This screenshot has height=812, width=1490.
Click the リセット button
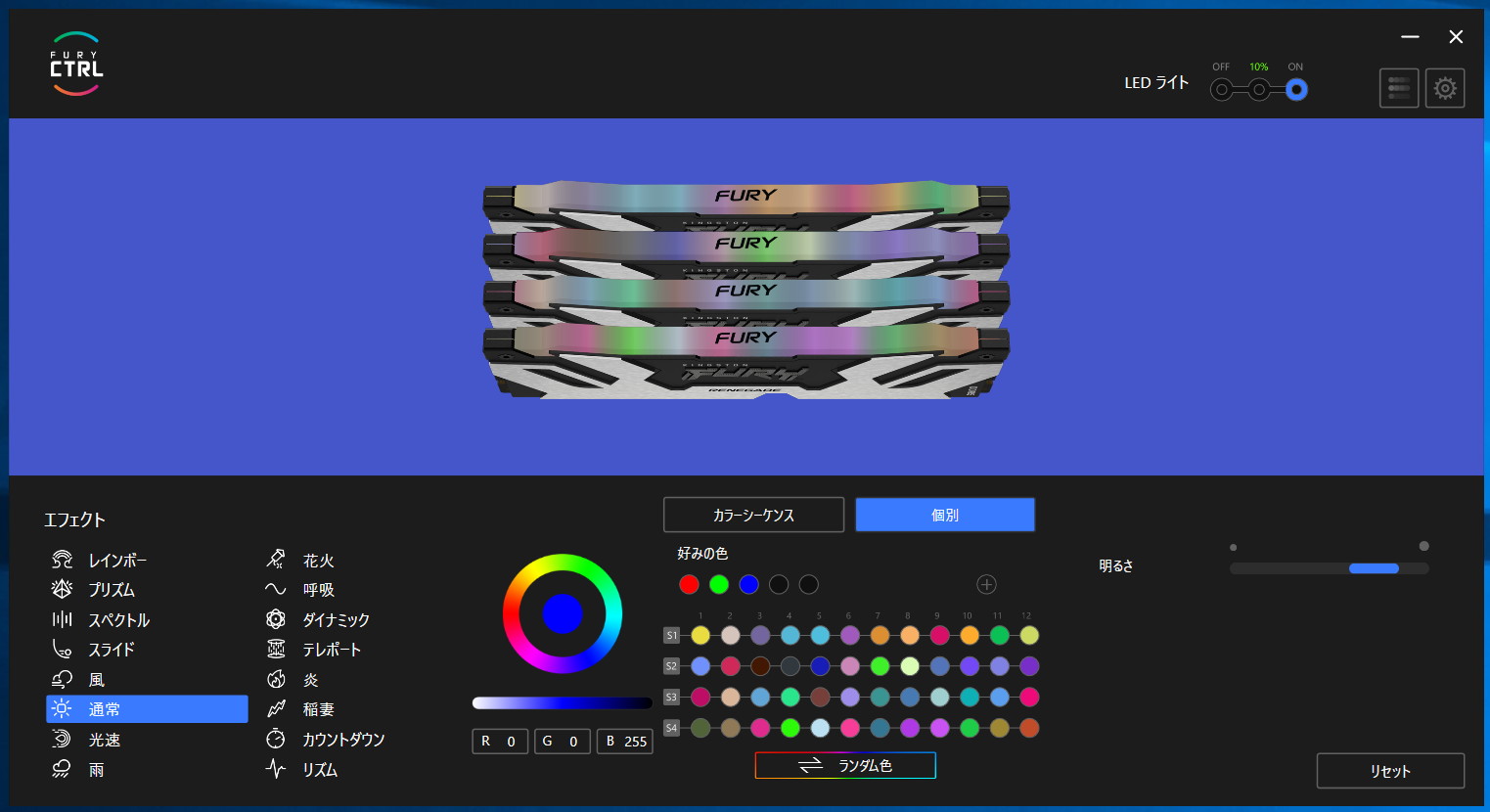(x=1390, y=771)
